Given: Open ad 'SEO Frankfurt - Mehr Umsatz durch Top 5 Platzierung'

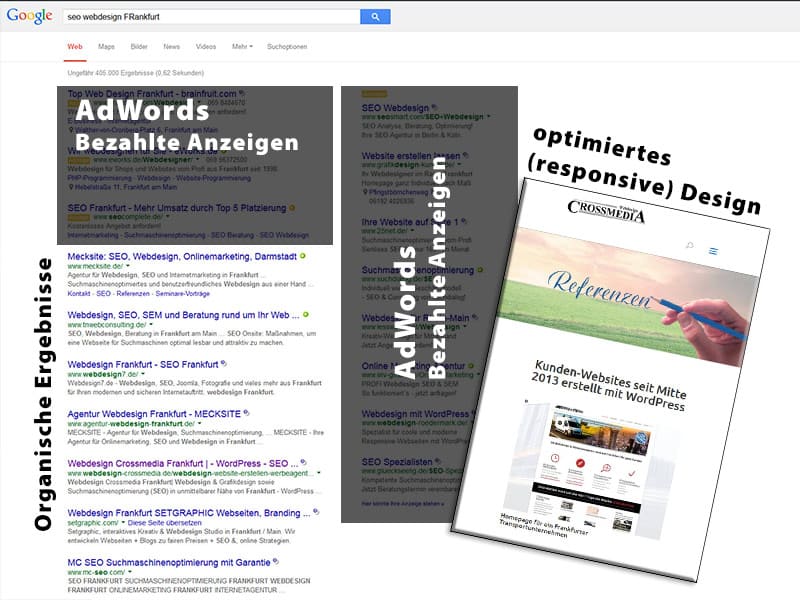Looking at the screenshot, I should (177, 208).
